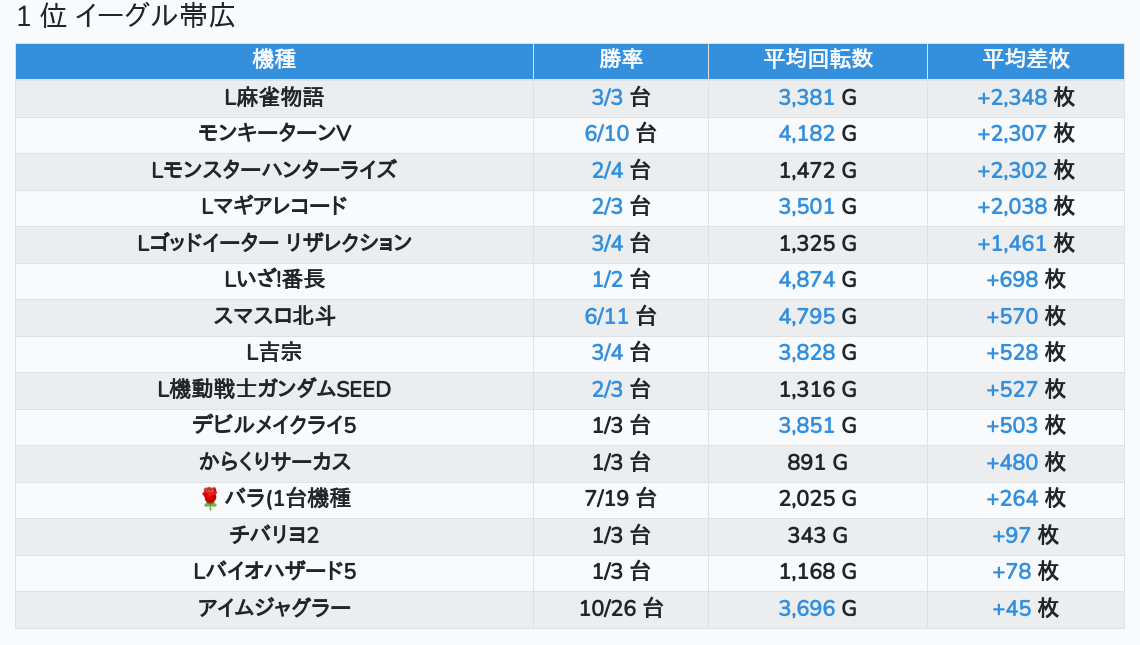Screen dimensions: 1140x645
Task: Click the 1 位 イーグル帯広 heading
Action: (x=126, y=18)
